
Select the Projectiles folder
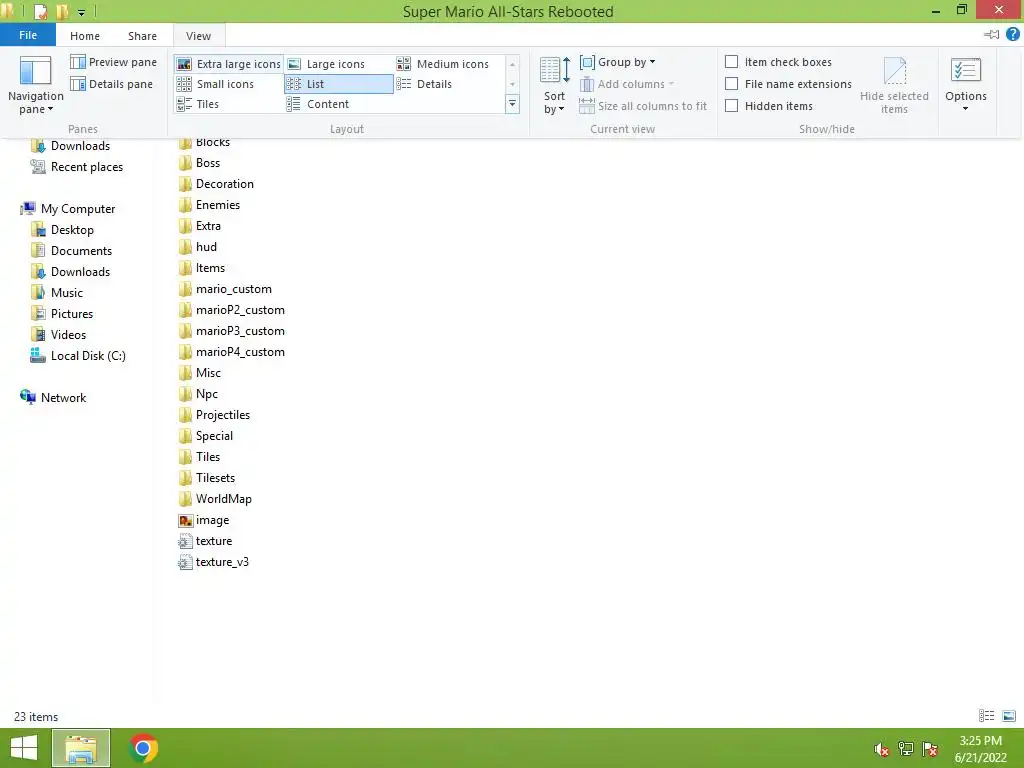(214, 415)
